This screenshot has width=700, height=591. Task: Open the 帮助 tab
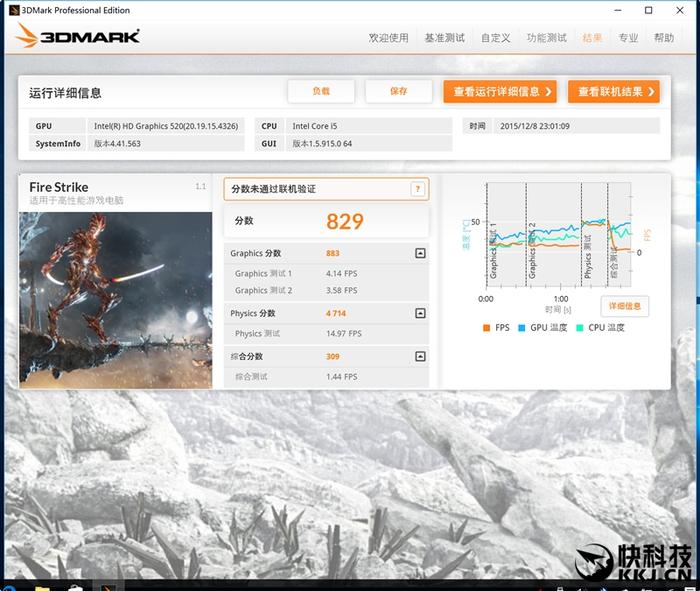click(x=664, y=38)
